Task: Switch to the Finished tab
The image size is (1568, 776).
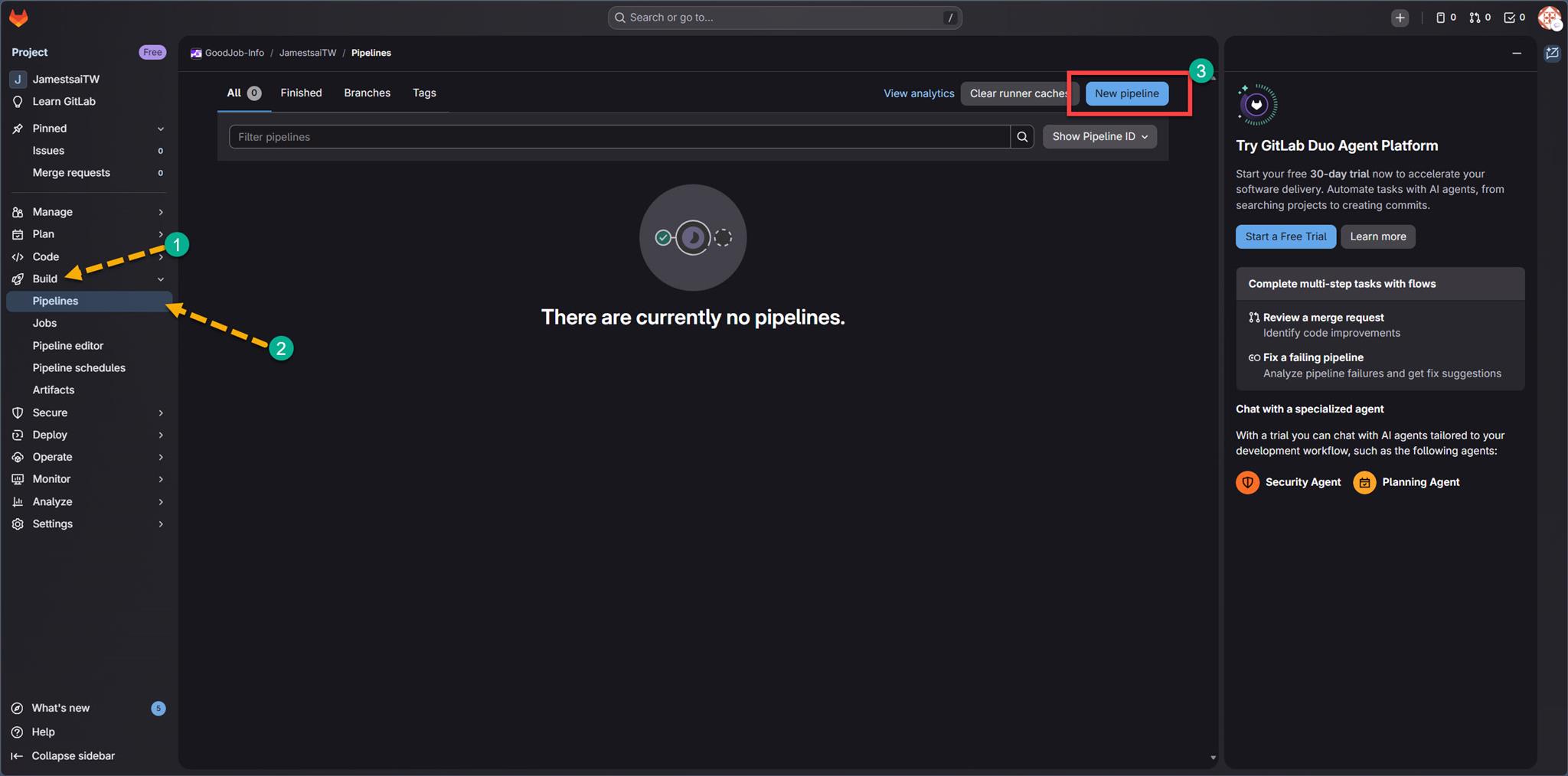Action: pyautogui.click(x=301, y=93)
